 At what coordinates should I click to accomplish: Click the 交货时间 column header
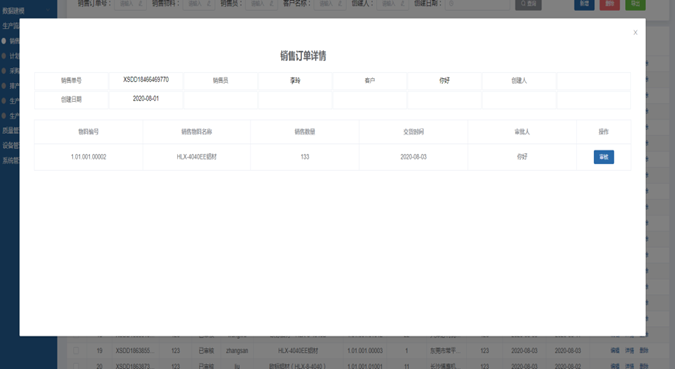[413, 132]
